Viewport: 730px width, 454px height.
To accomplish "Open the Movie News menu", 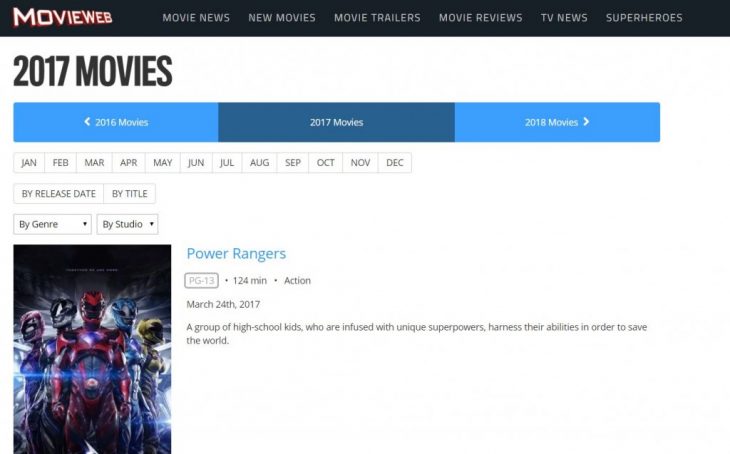I will click(196, 18).
